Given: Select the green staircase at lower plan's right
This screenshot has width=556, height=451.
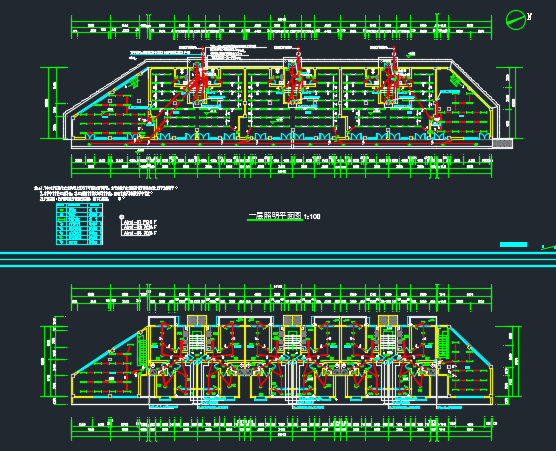Looking at the screenshot, I should click(443, 343).
